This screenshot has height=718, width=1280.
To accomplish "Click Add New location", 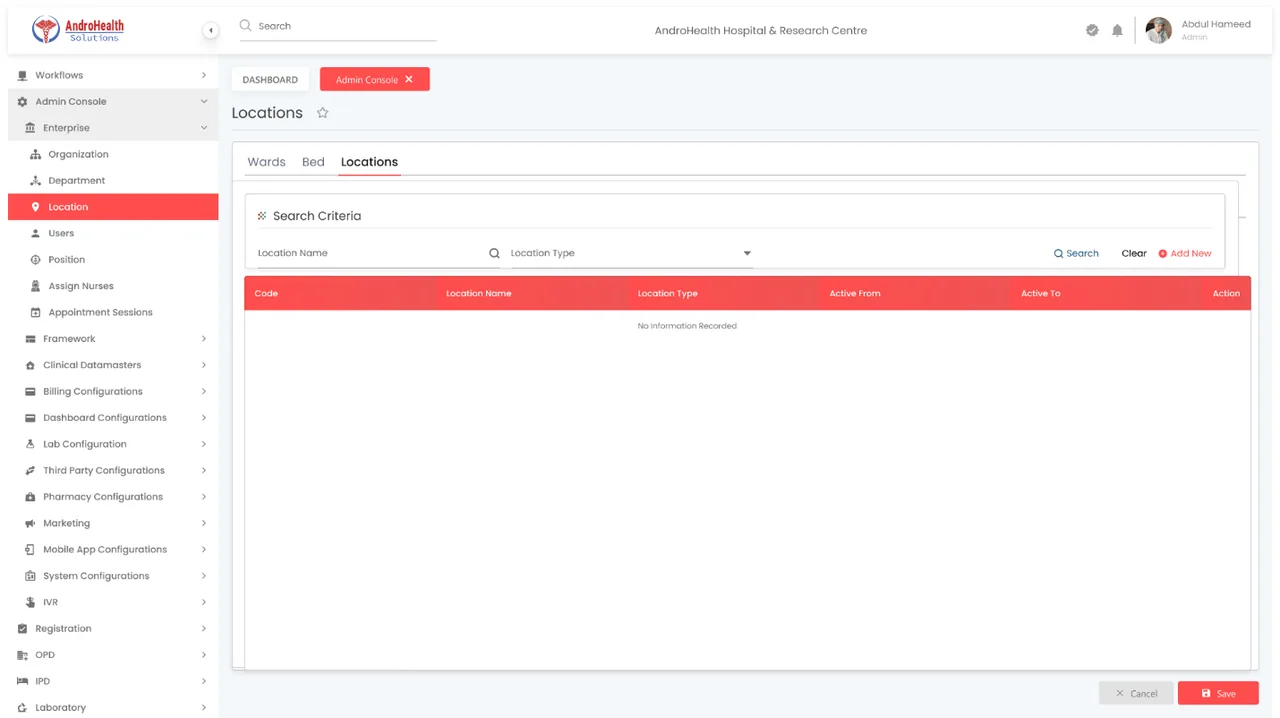I will (1185, 253).
